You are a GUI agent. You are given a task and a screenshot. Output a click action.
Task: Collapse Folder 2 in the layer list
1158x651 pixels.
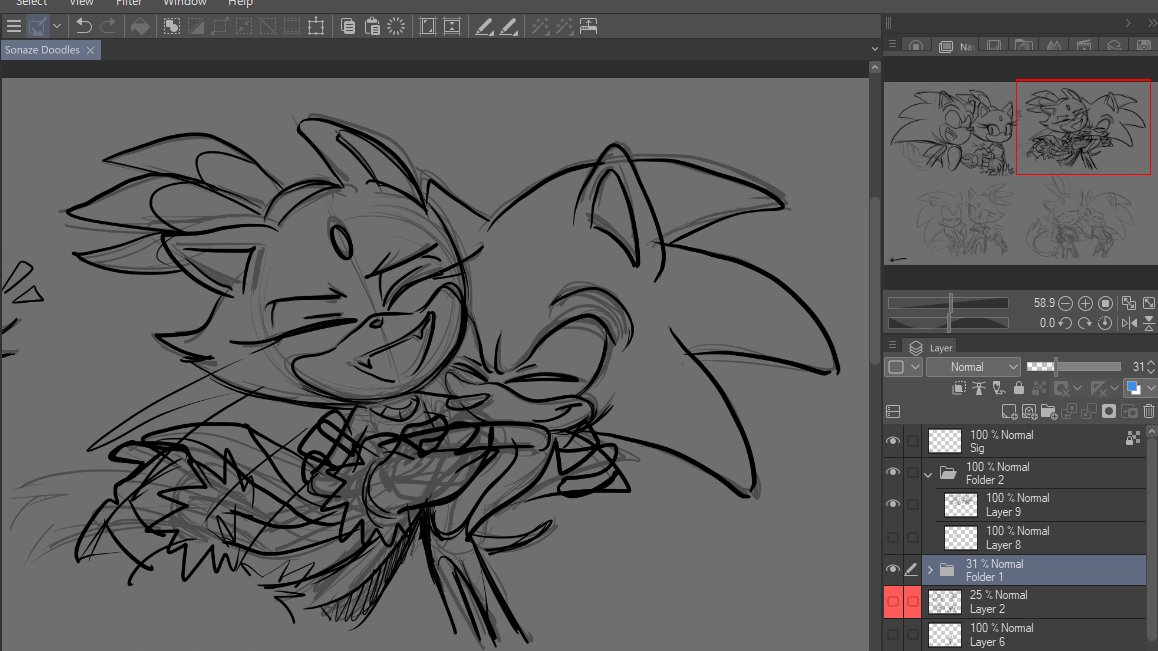928,474
